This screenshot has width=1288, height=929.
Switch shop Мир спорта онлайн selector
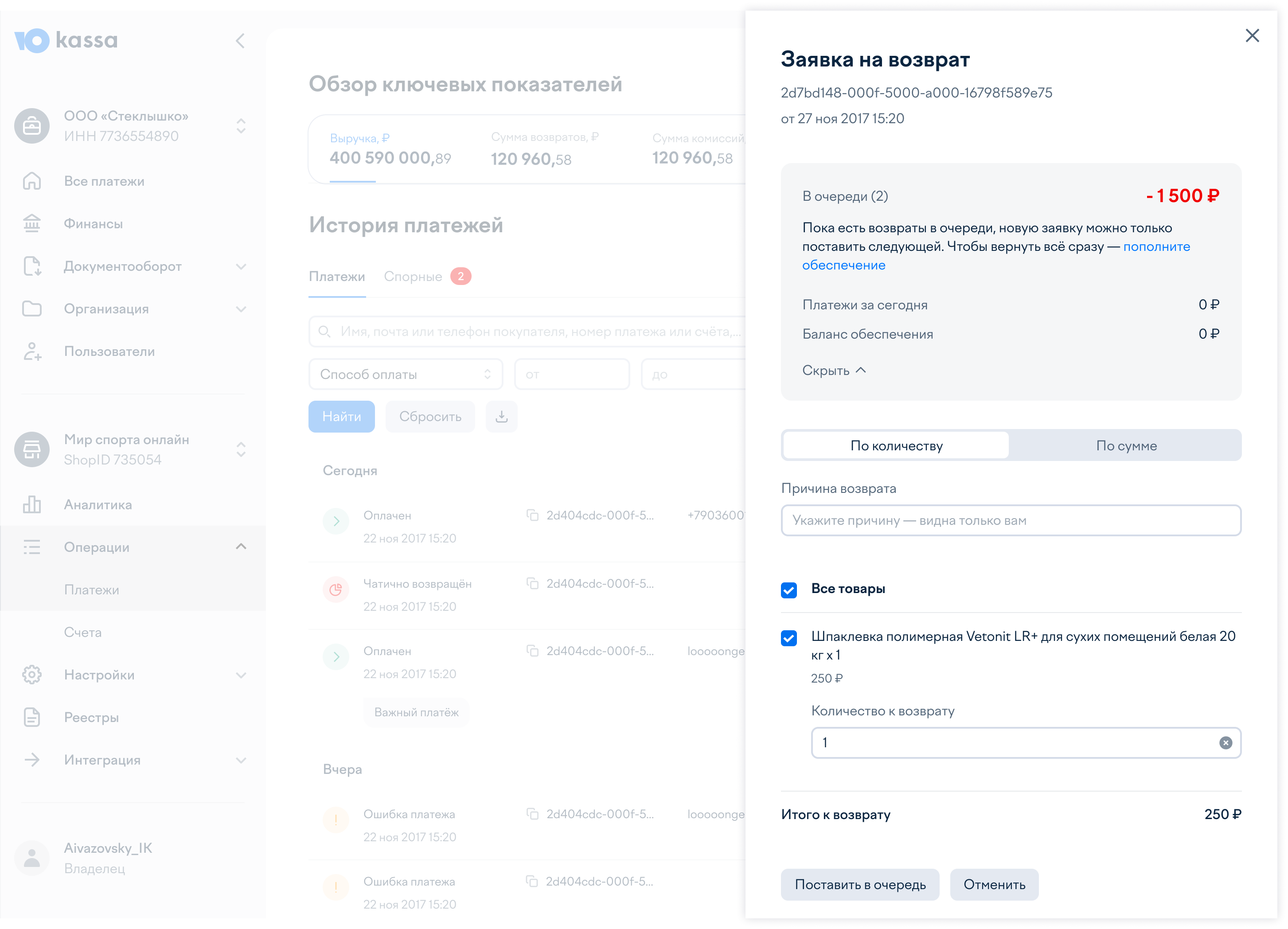coord(241,450)
